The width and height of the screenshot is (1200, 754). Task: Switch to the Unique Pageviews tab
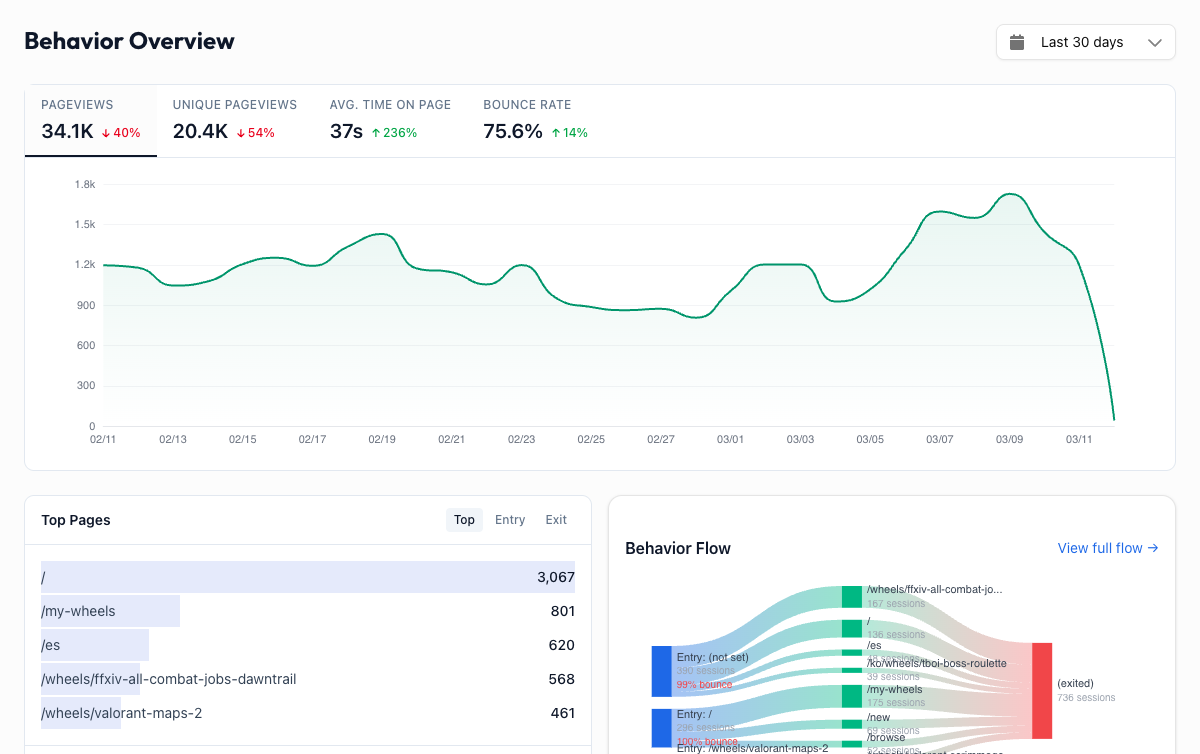click(235, 120)
